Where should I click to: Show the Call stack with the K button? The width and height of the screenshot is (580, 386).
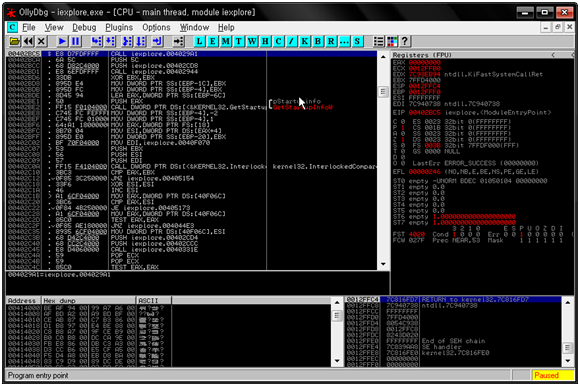304,41
